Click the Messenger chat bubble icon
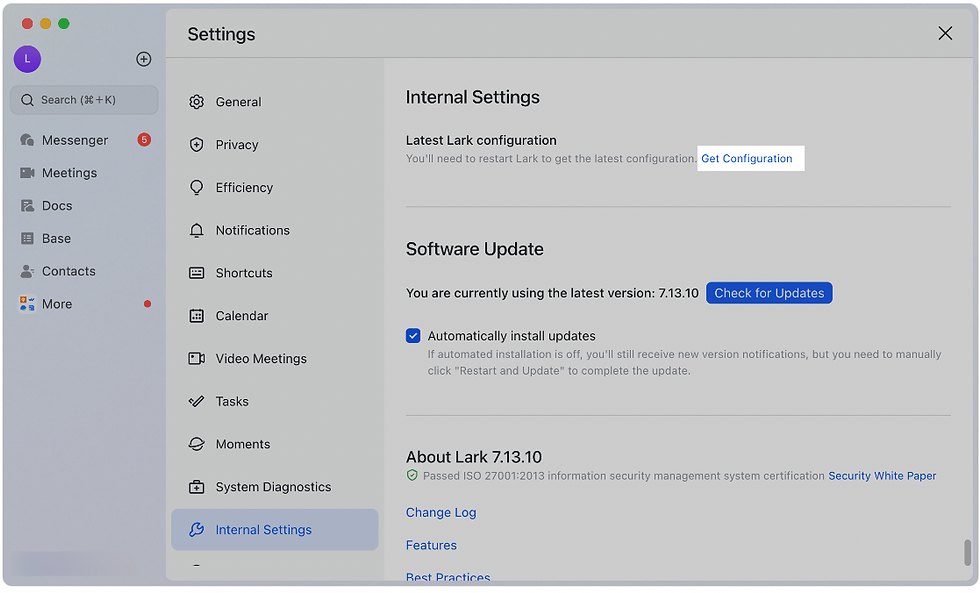This screenshot has height=593, width=980. 27,140
